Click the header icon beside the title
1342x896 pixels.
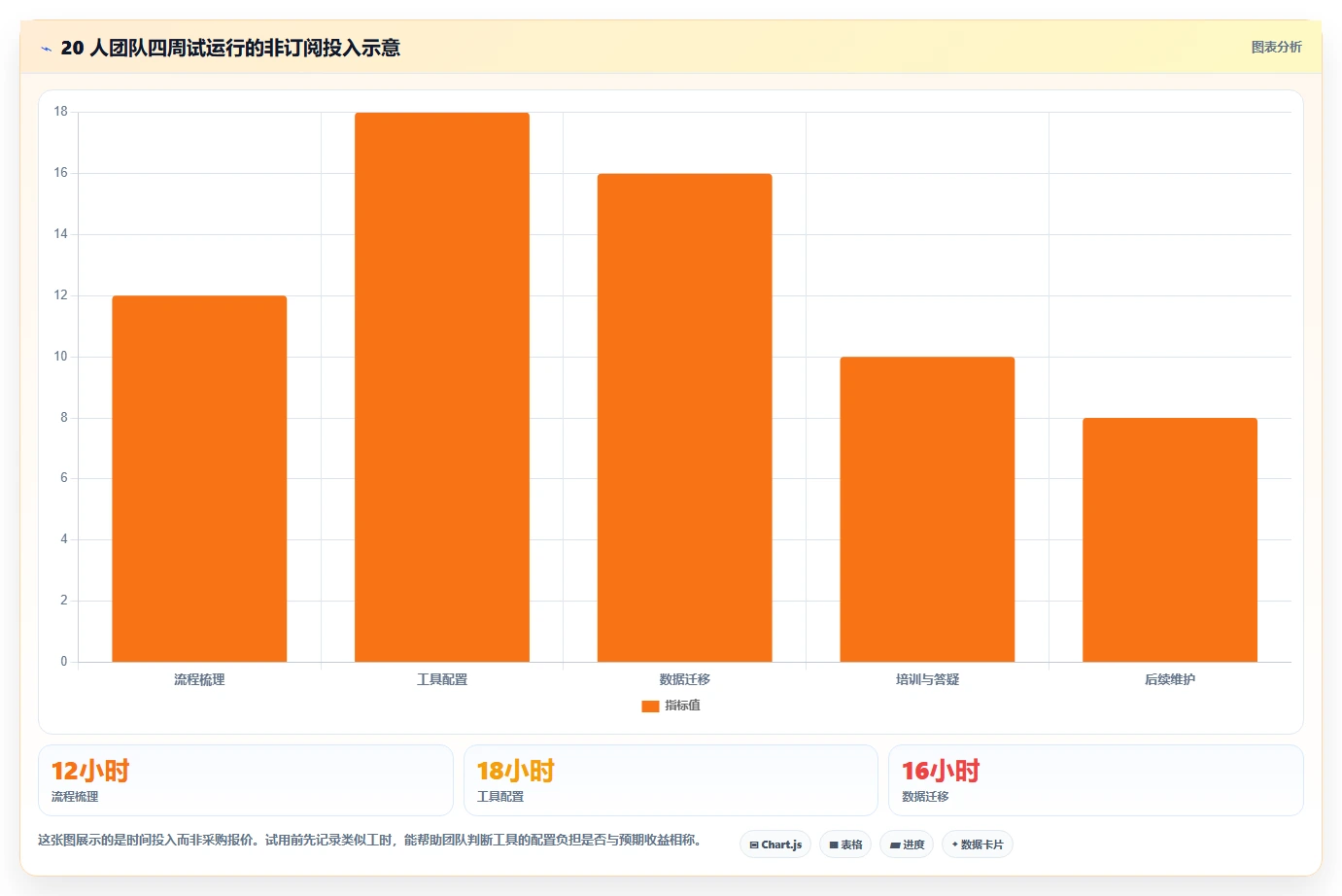[46, 49]
